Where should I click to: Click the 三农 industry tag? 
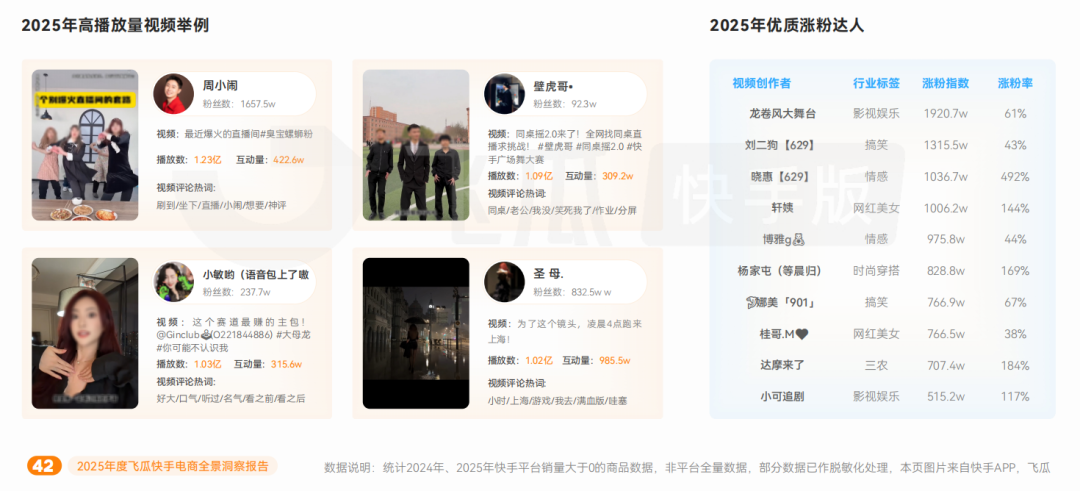pos(876,366)
